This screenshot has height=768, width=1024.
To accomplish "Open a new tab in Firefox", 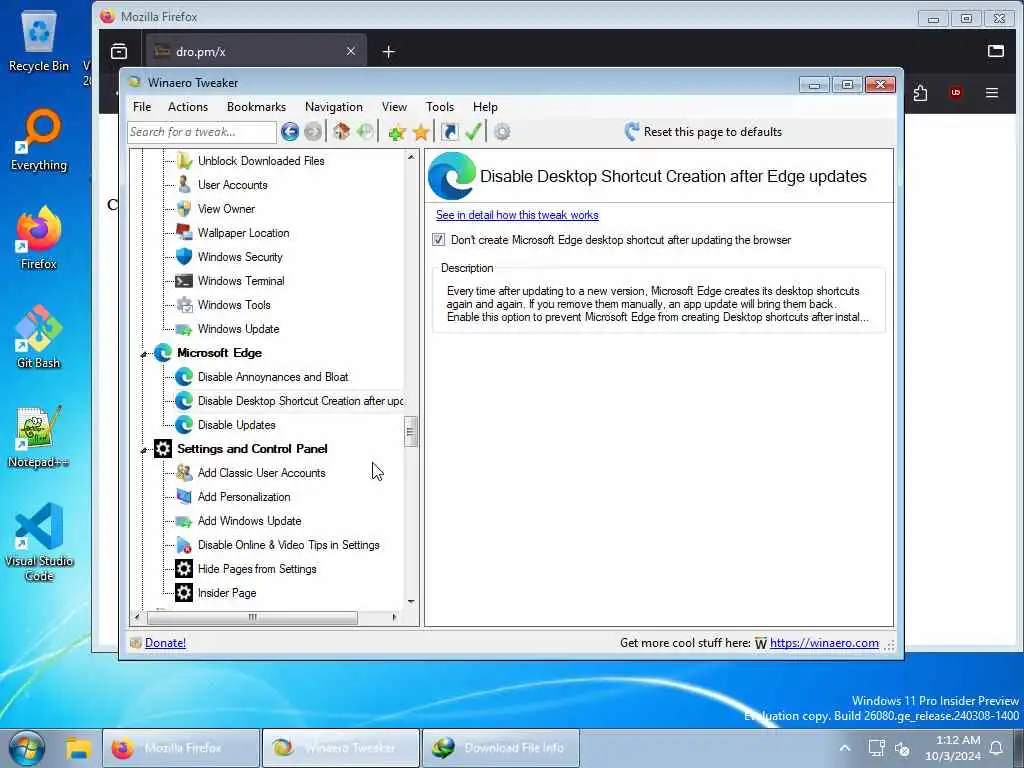I will [389, 52].
